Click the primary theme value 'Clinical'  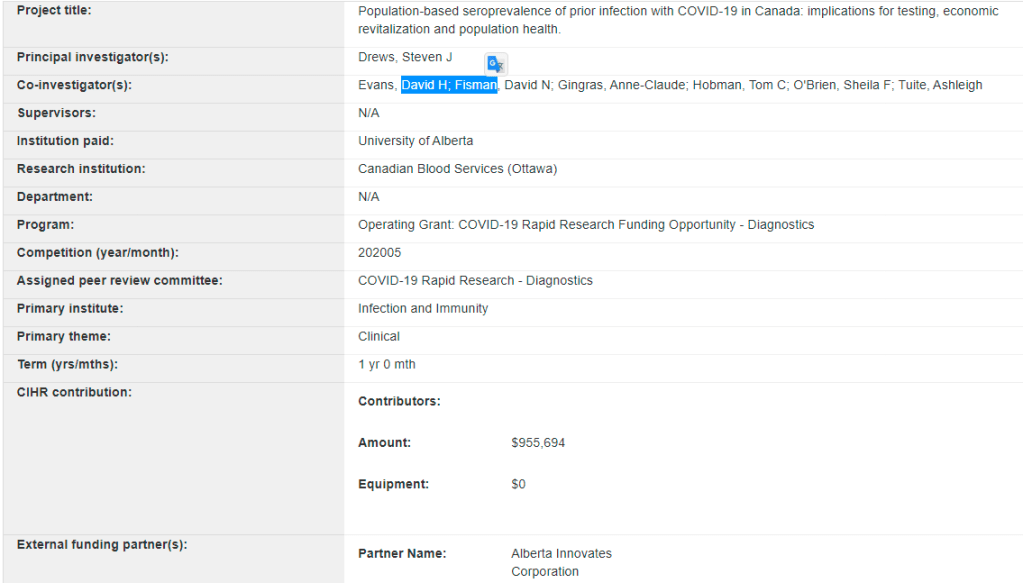tap(379, 337)
